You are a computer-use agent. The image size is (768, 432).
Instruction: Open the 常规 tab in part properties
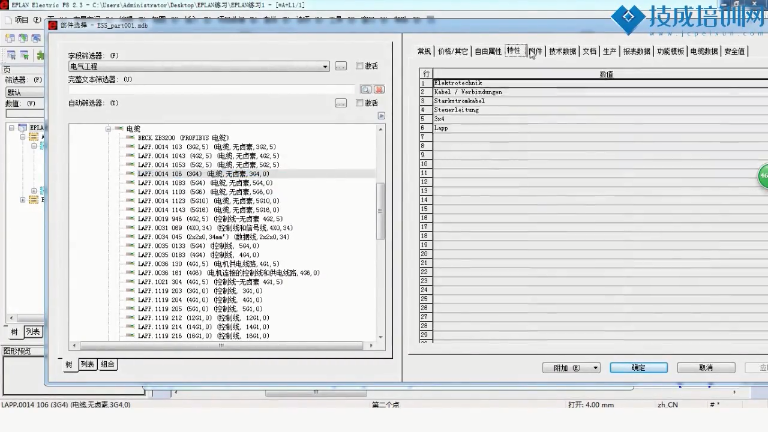[x=424, y=51]
